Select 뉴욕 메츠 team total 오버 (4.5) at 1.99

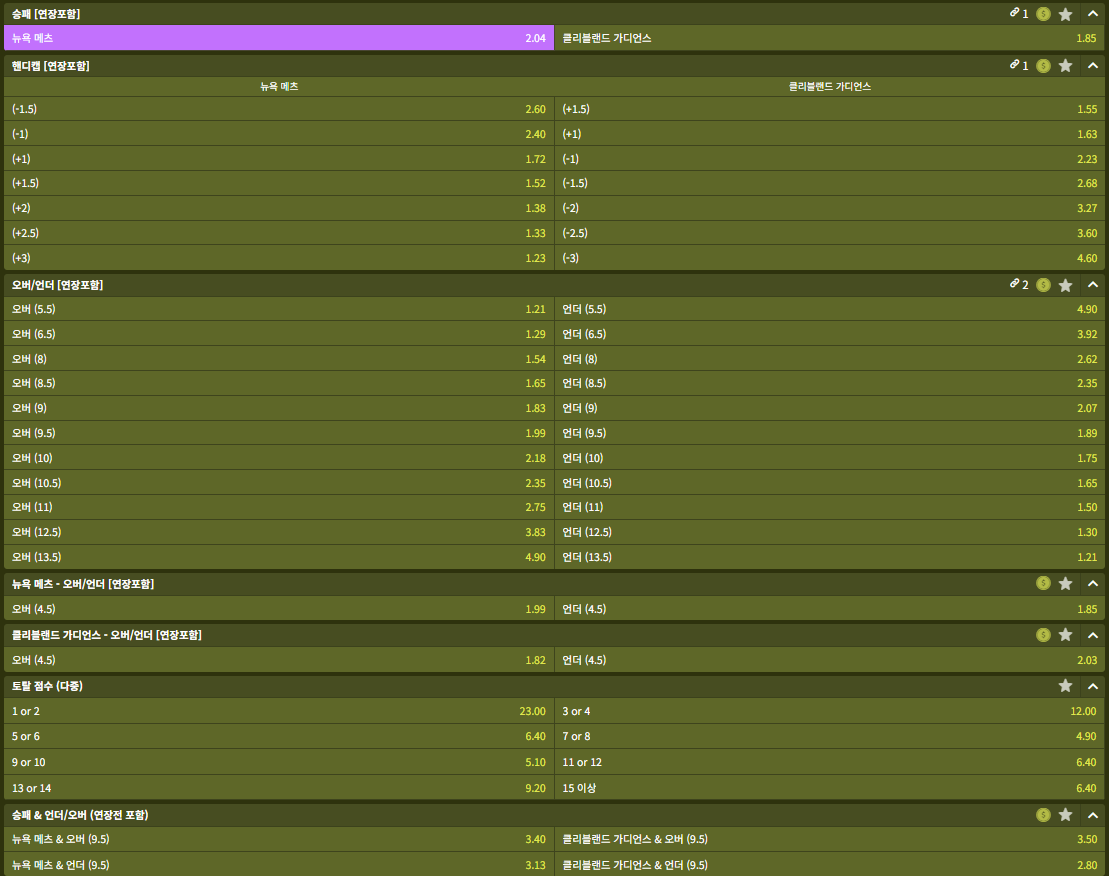coord(279,608)
